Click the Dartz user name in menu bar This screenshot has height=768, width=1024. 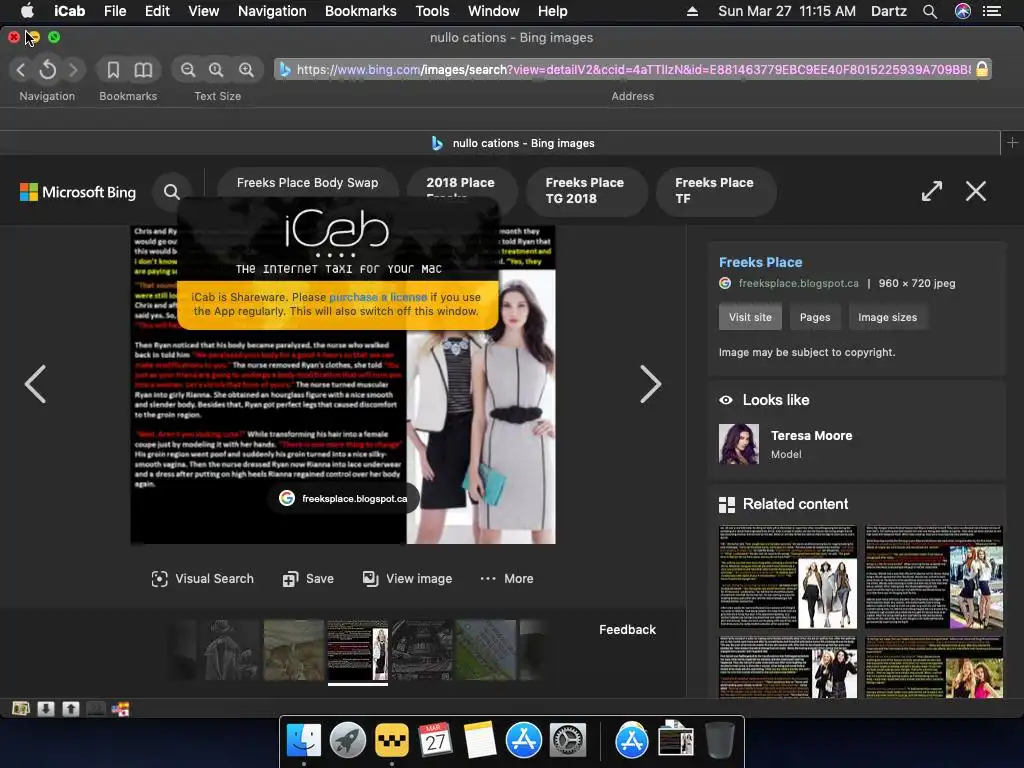pyautogui.click(x=889, y=11)
